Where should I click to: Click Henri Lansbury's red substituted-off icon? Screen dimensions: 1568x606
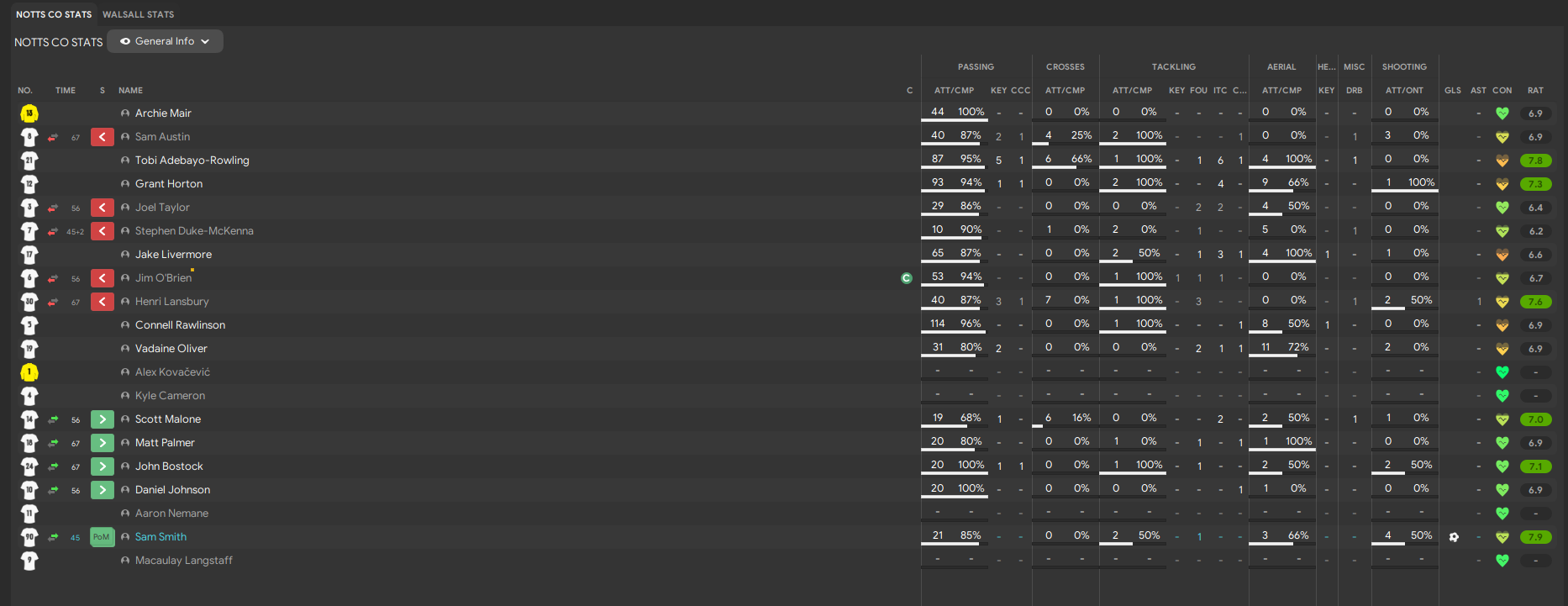(x=103, y=302)
